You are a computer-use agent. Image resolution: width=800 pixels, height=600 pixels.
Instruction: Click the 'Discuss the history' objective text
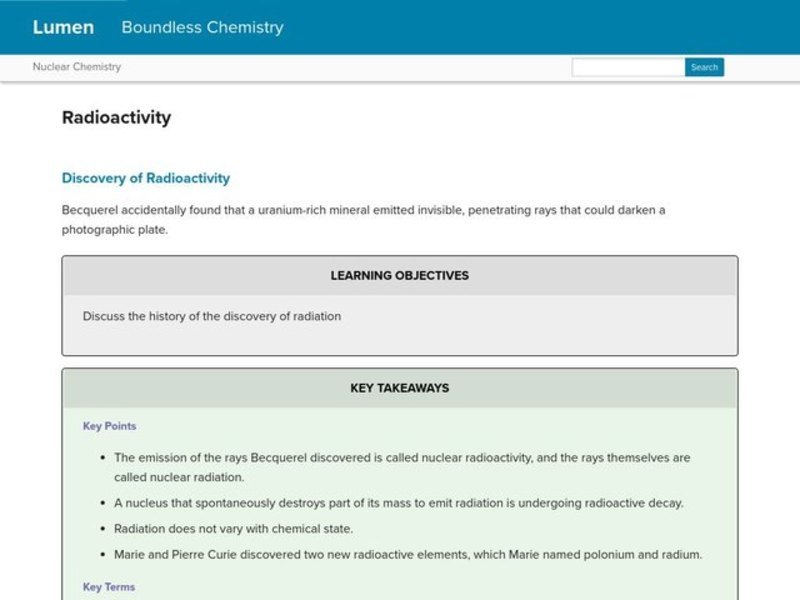[x=212, y=316]
